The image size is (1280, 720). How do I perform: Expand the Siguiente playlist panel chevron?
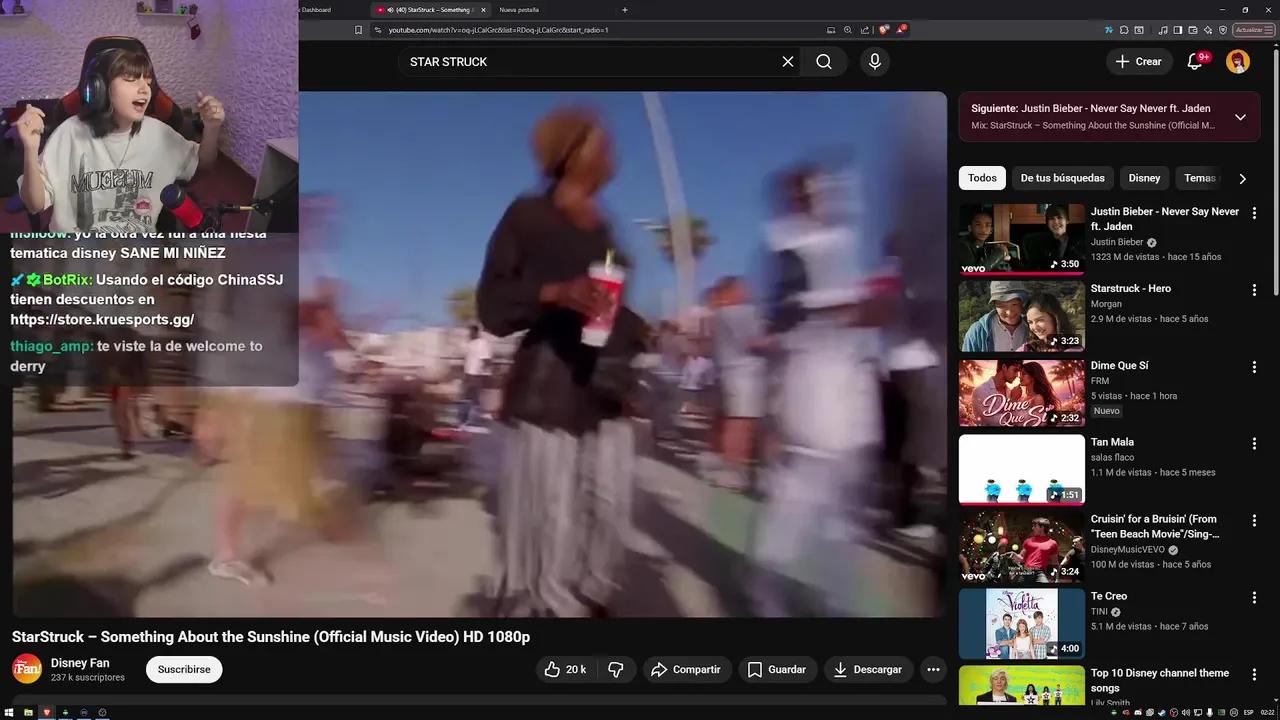(1240, 117)
